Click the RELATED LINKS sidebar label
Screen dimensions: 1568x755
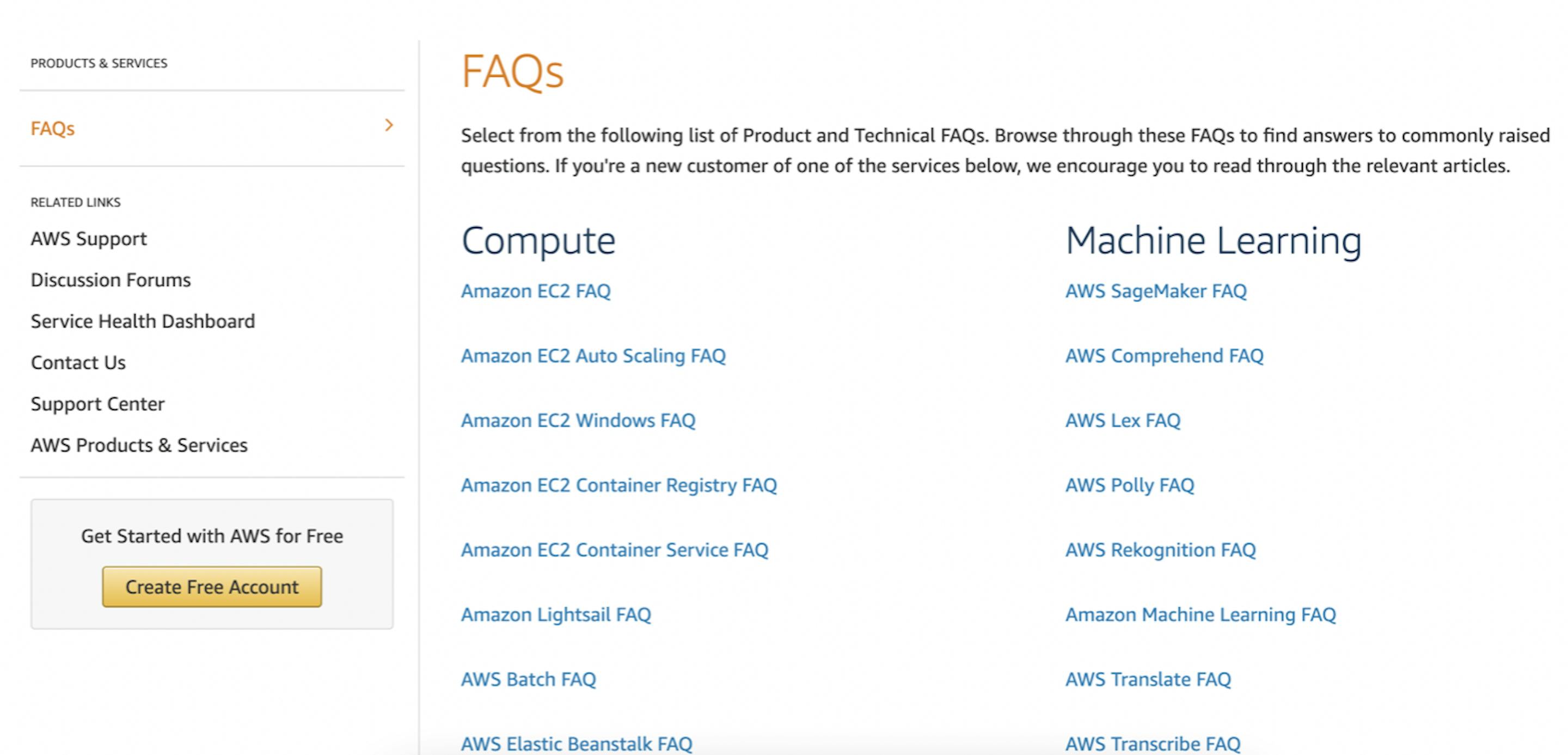click(76, 202)
